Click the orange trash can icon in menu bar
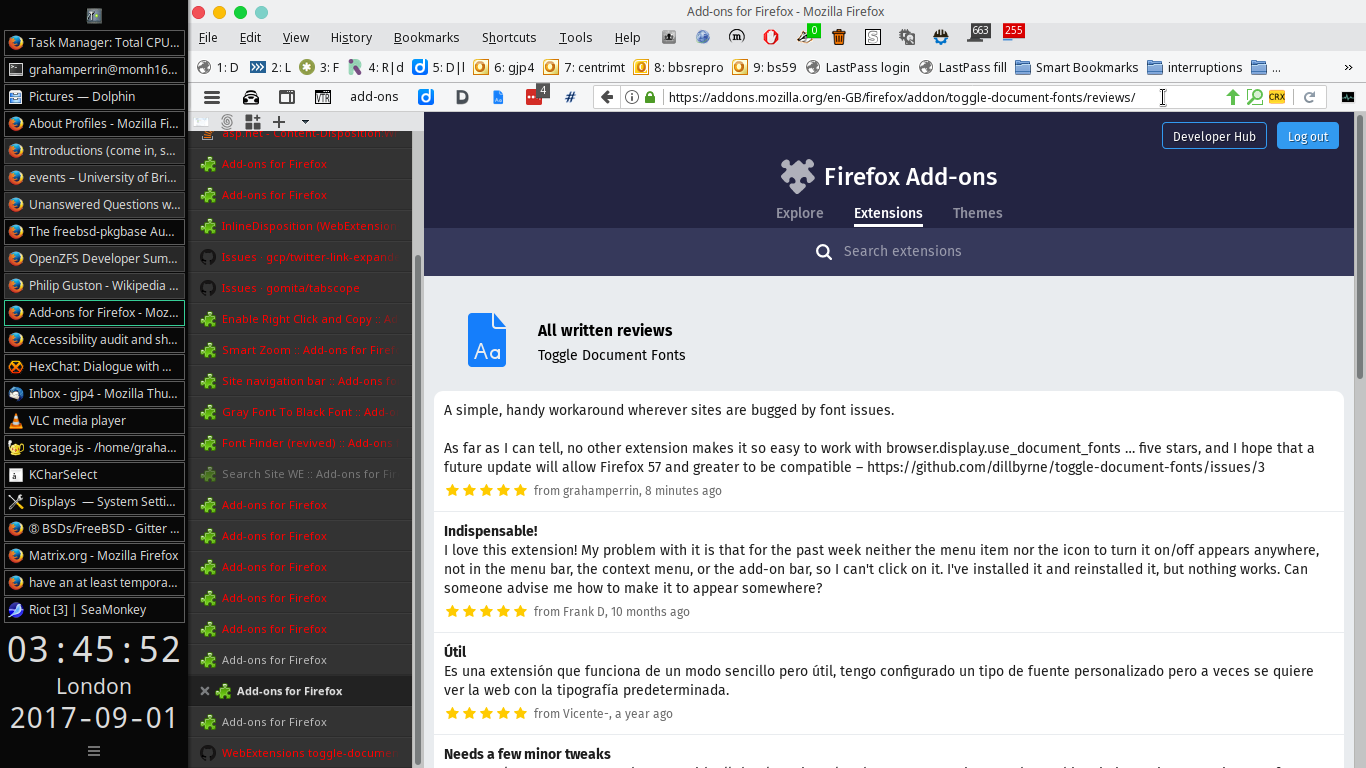Image resolution: width=1366 pixels, height=768 pixels. tap(839, 37)
